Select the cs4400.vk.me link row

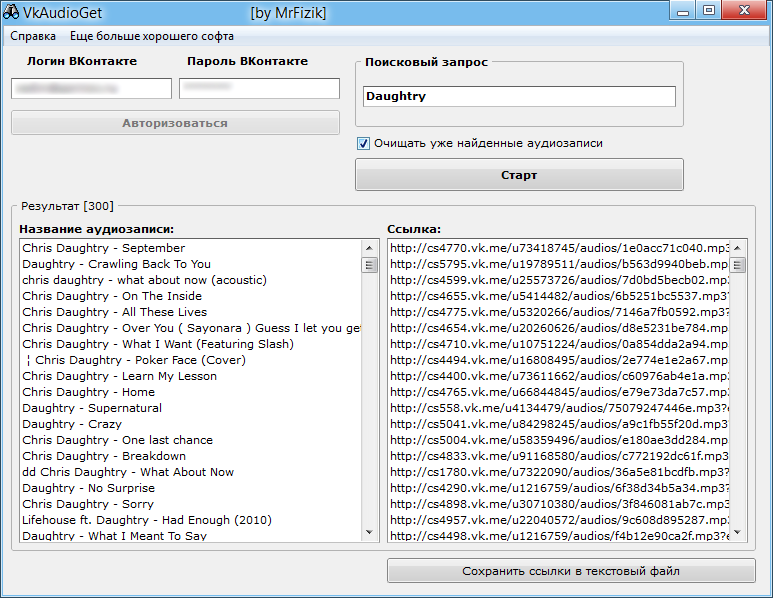point(559,376)
